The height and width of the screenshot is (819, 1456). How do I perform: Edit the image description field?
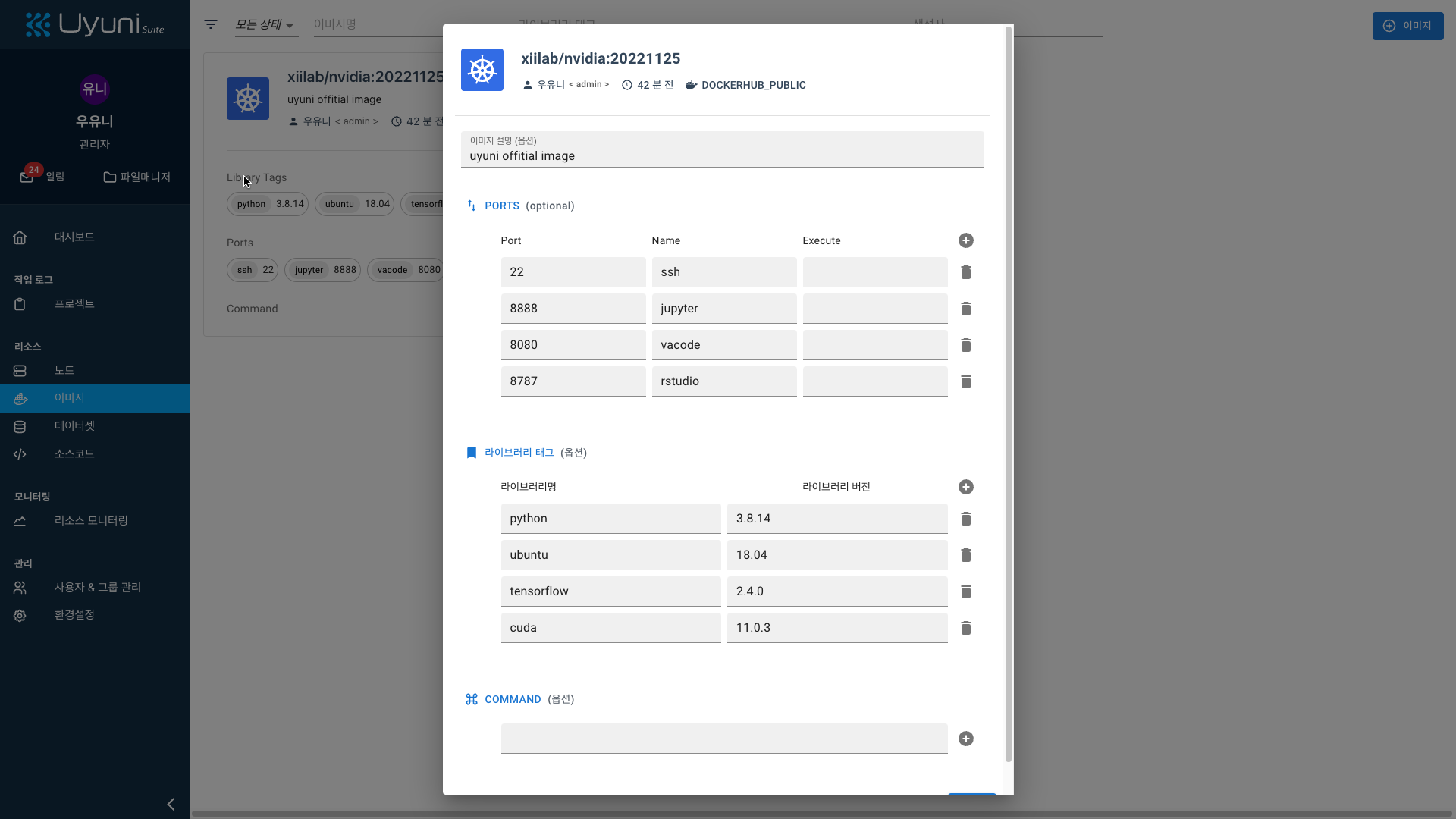coord(722,149)
